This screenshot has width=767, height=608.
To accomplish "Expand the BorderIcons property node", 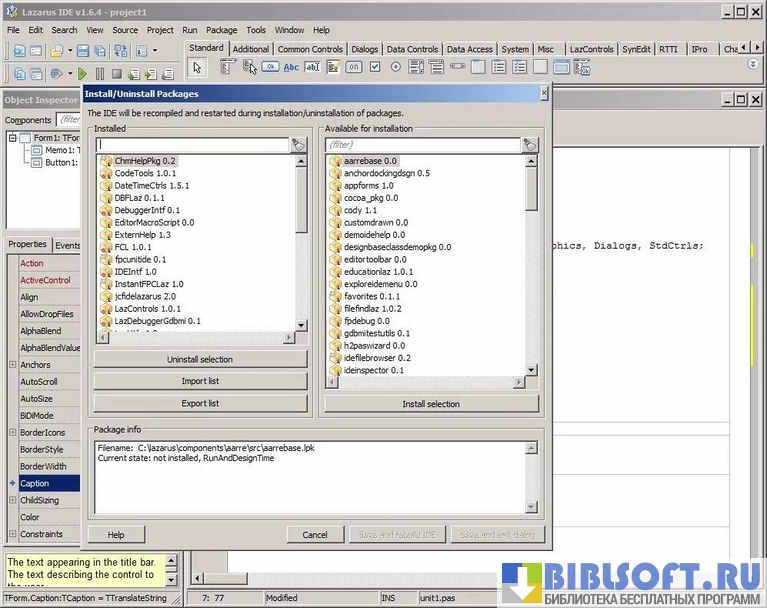I will point(12,433).
